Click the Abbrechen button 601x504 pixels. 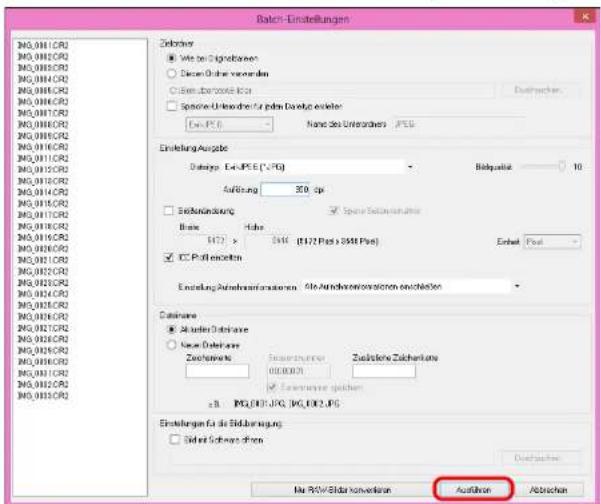pos(548,489)
